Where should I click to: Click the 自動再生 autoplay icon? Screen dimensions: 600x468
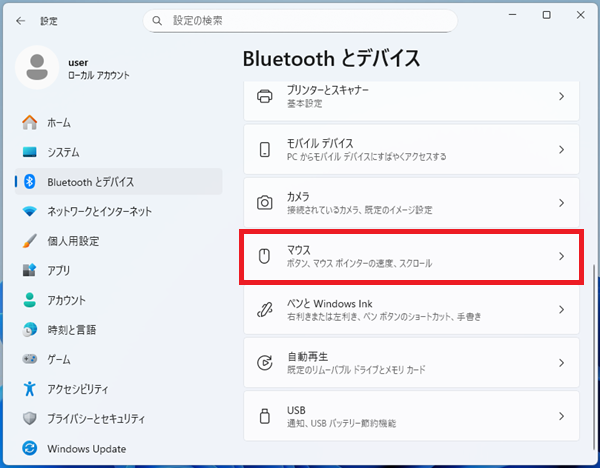click(265, 363)
